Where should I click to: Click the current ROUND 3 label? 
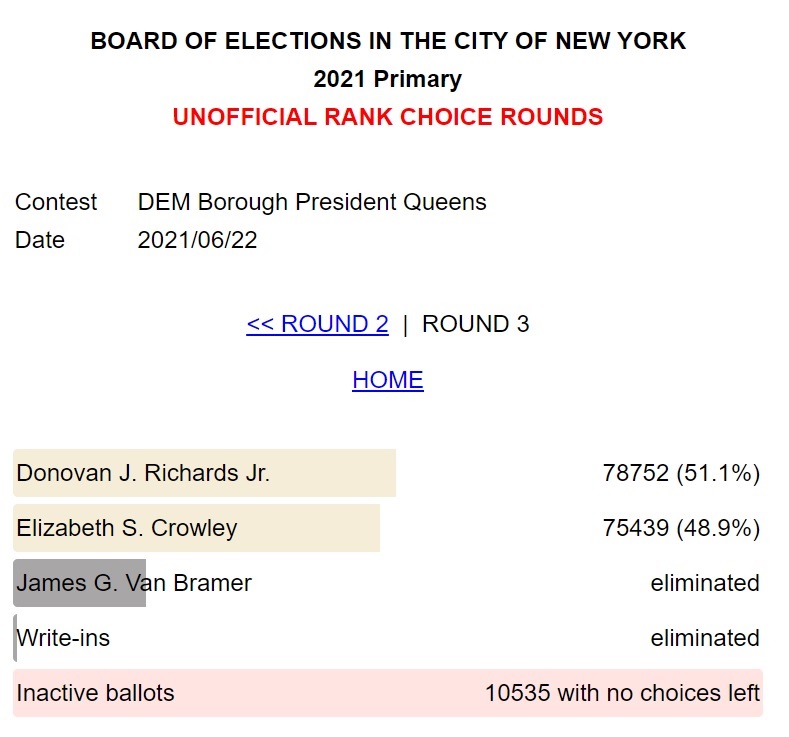[x=475, y=325]
